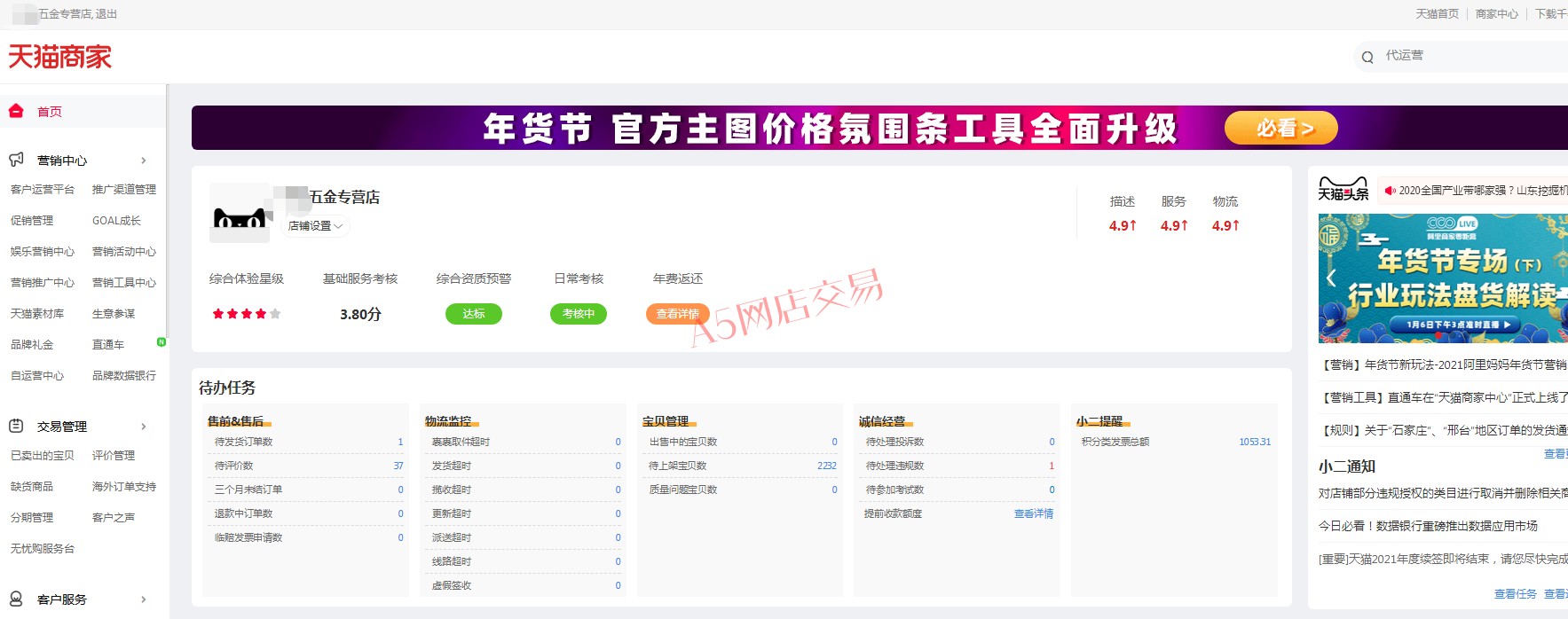Image resolution: width=1568 pixels, height=619 pixels.
Task: Expand the 交易管理 section arrow
Action: tap(144, 427)
